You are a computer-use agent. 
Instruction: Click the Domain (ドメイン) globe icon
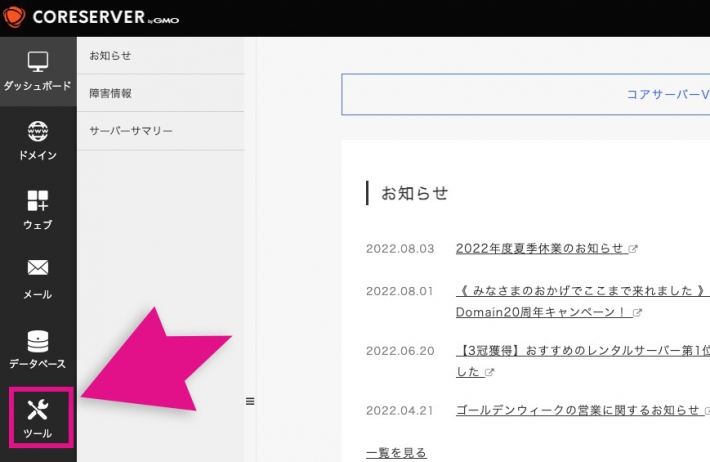tap(38, 132)
